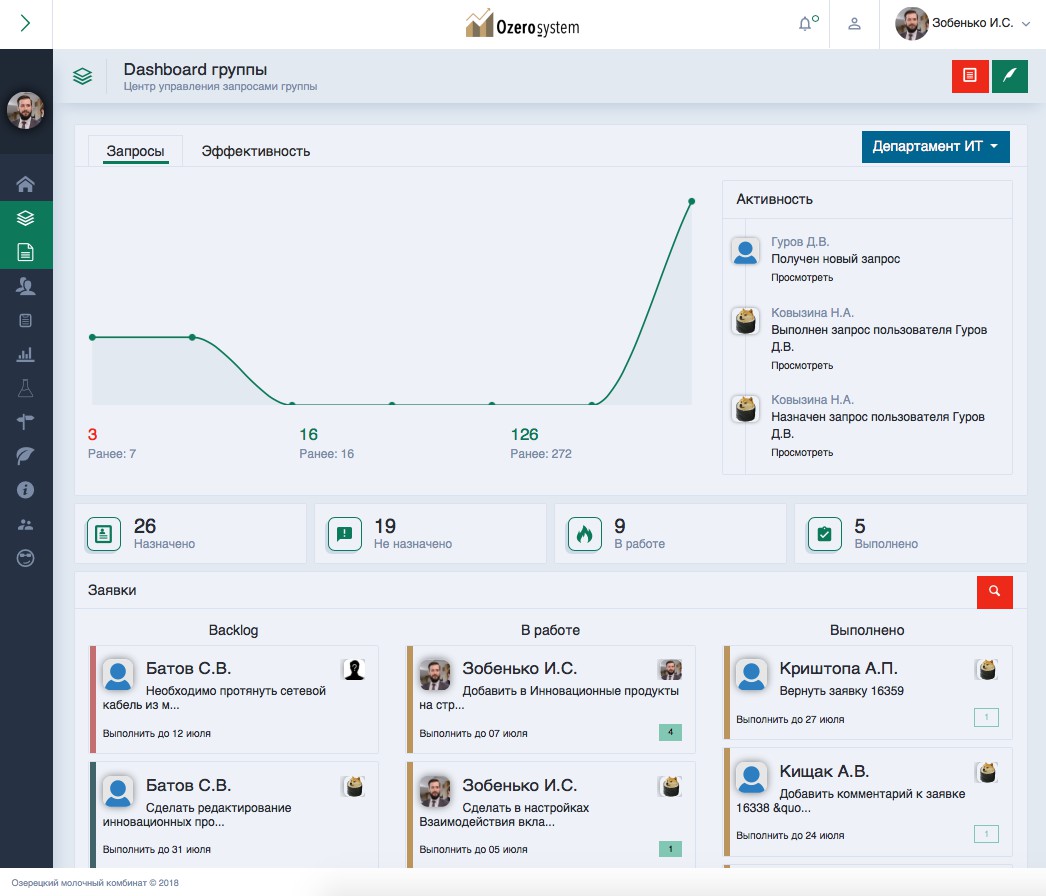1046x896 pixels.
Task: Click Просмотреть under Получен новый запрос
Action: pyautogui.click(x=802, y=278)
